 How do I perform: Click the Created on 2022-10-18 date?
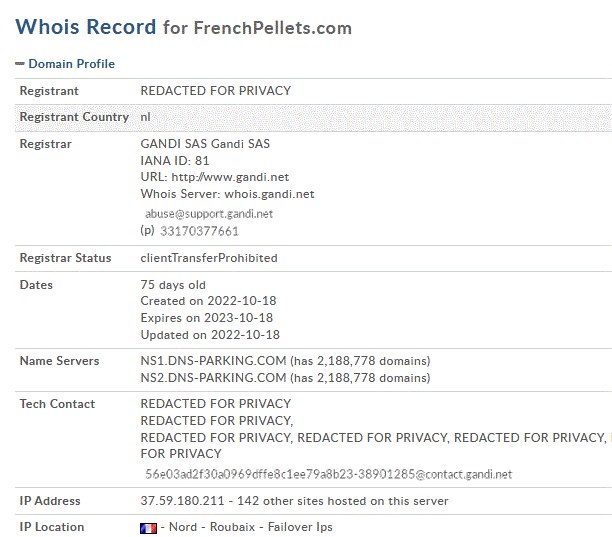[208, 301]
